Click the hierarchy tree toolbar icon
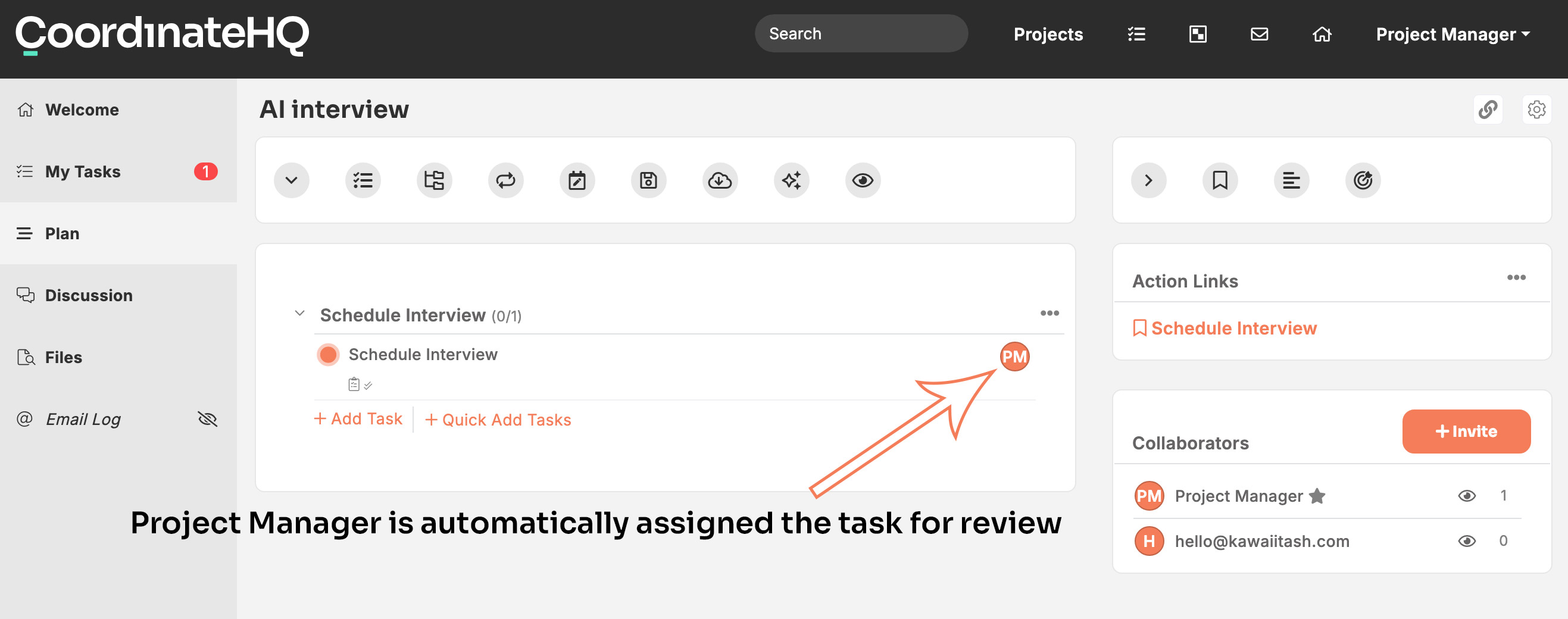 (x=434, y=180)
